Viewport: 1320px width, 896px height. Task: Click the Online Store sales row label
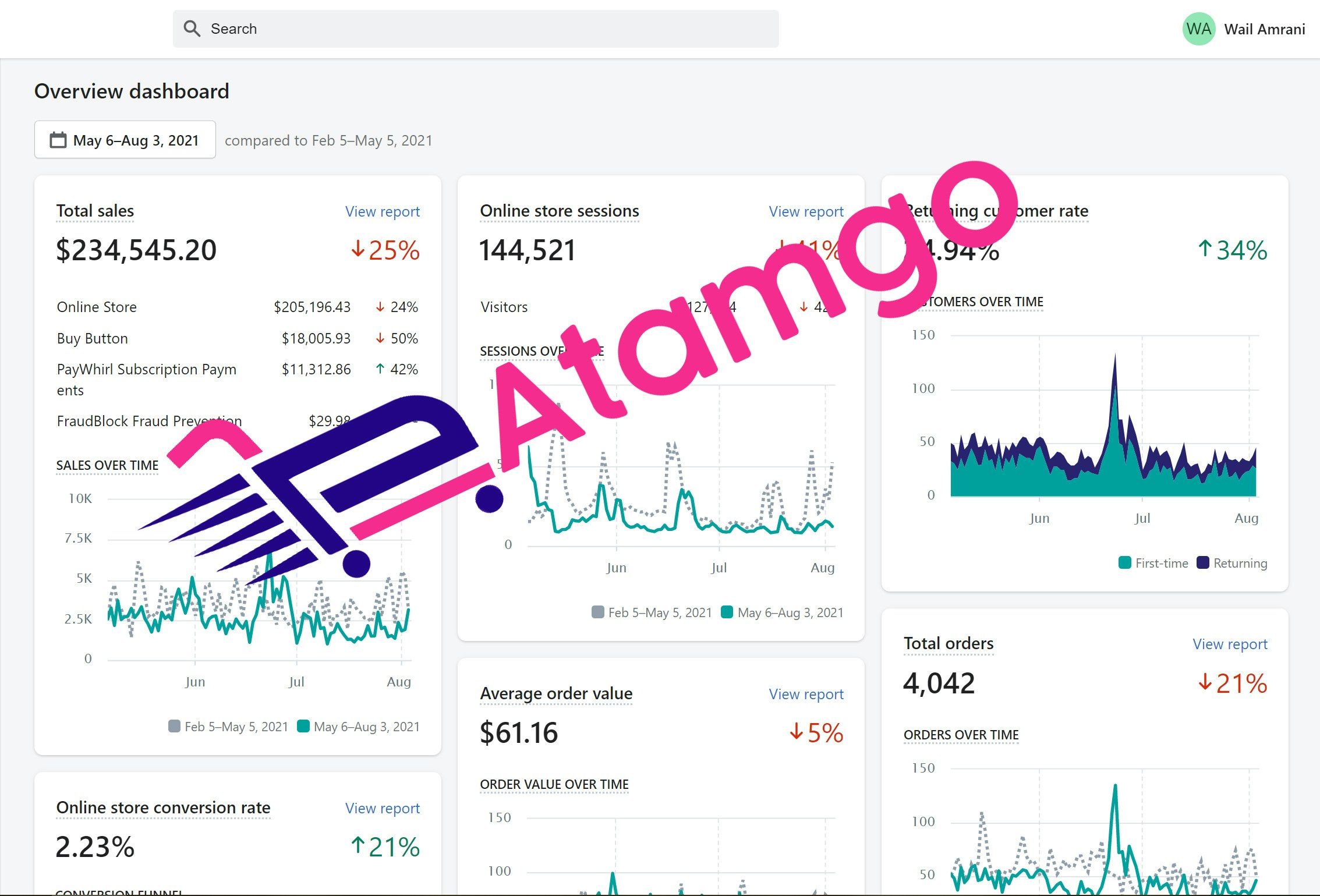[x=97, y=307]
